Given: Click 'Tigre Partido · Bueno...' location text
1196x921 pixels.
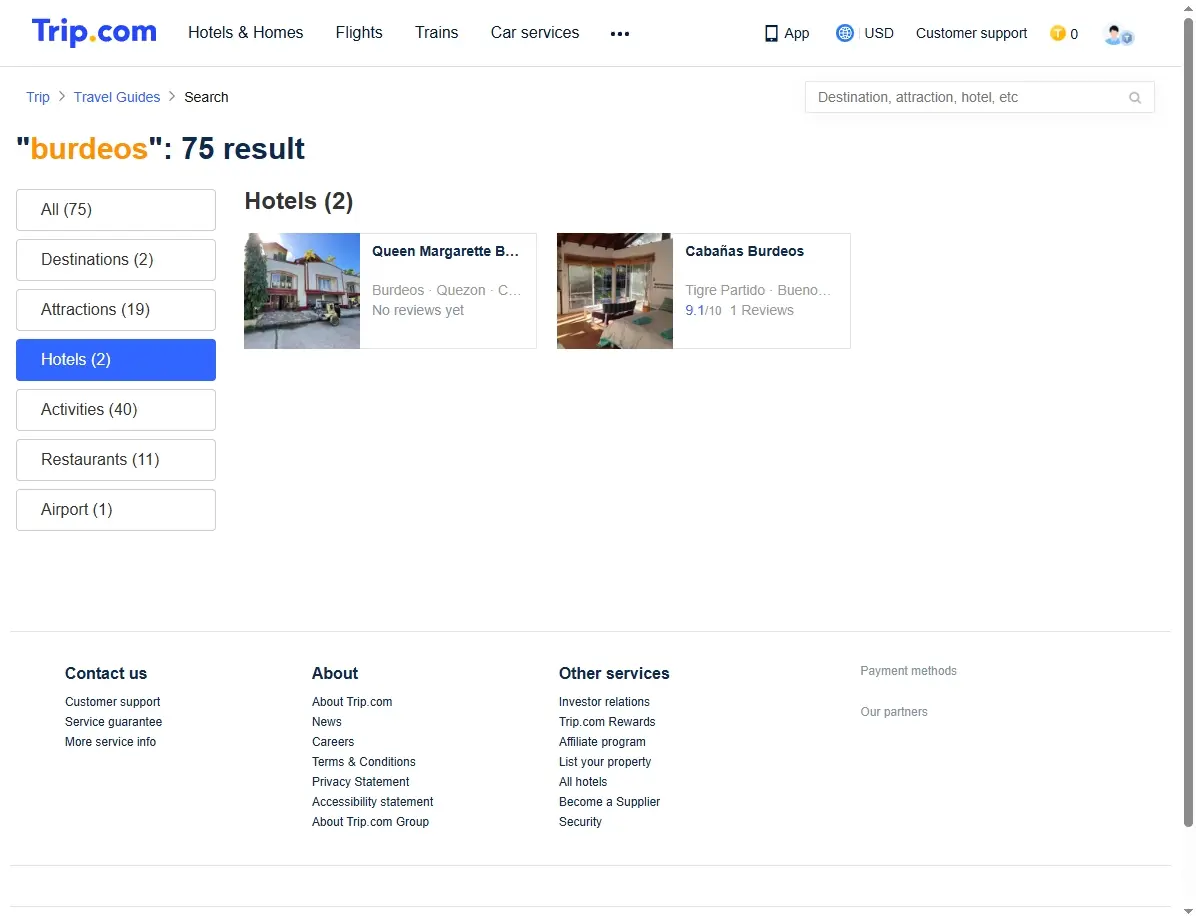Looking at the screenshot, I should click(758, 291).
